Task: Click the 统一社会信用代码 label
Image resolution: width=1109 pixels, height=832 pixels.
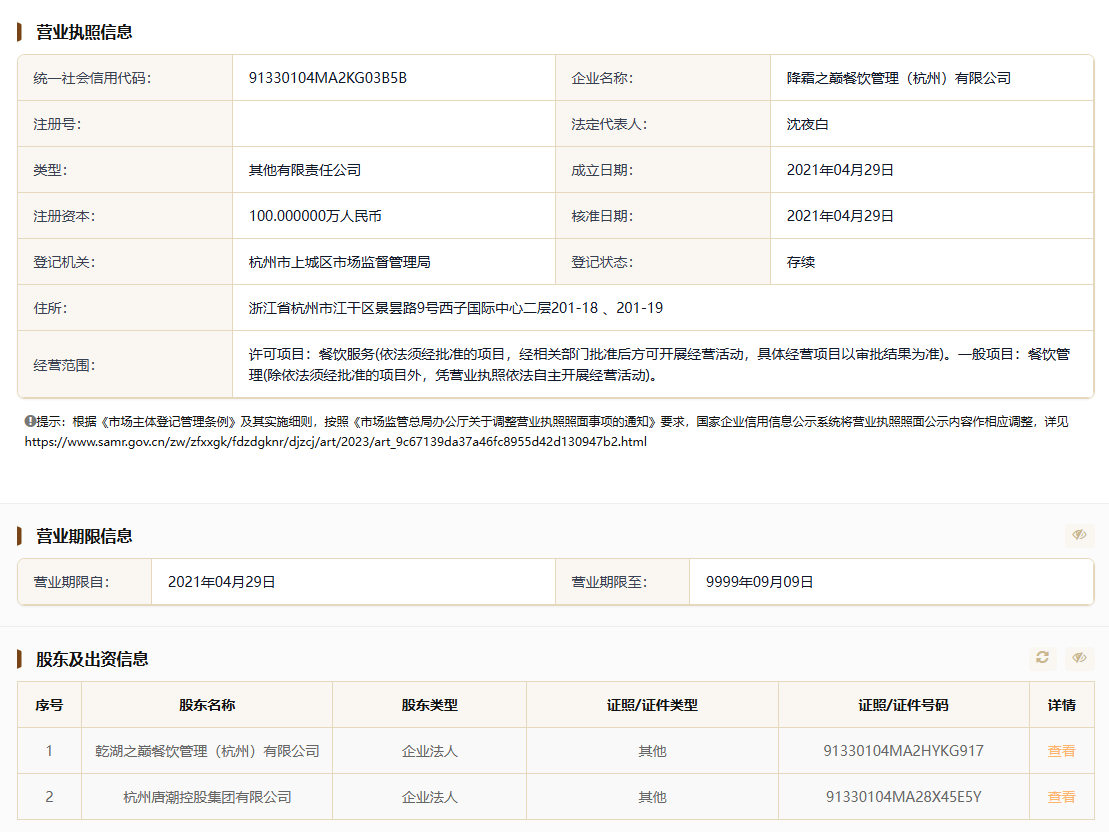Action: (92, 78)
